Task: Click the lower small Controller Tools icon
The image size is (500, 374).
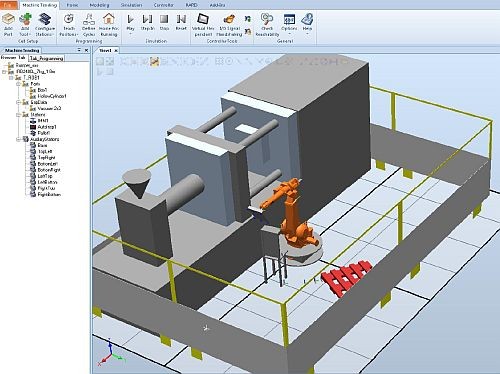Action: click(x=248, y=32)
